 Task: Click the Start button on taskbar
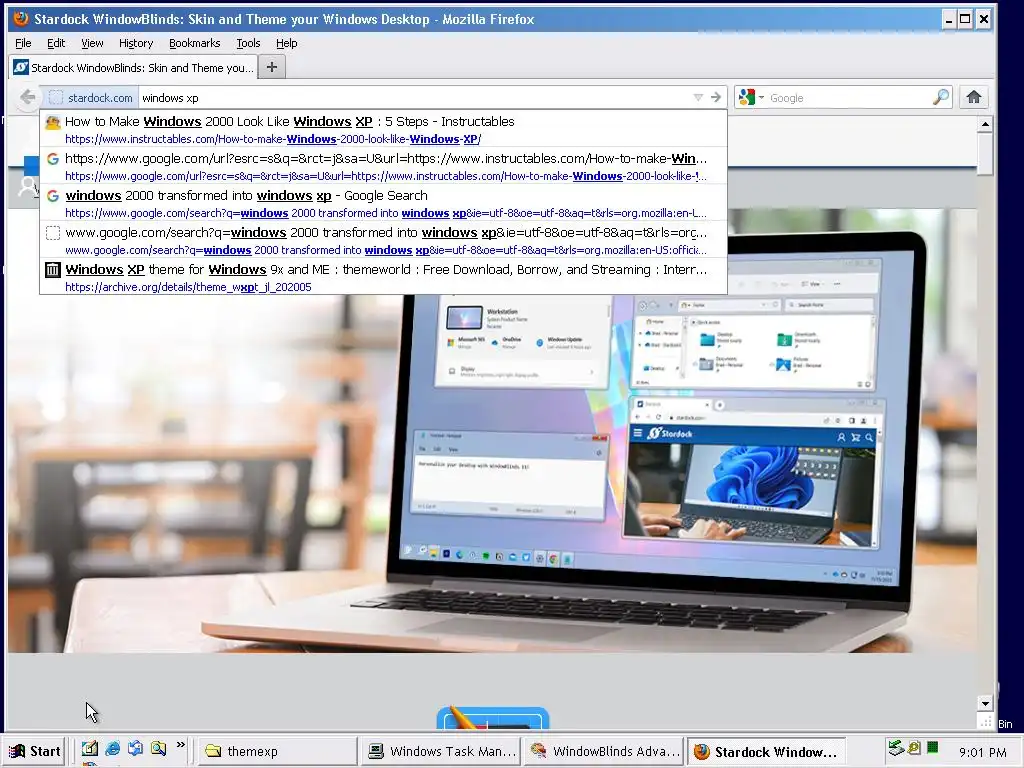(36, 751)
